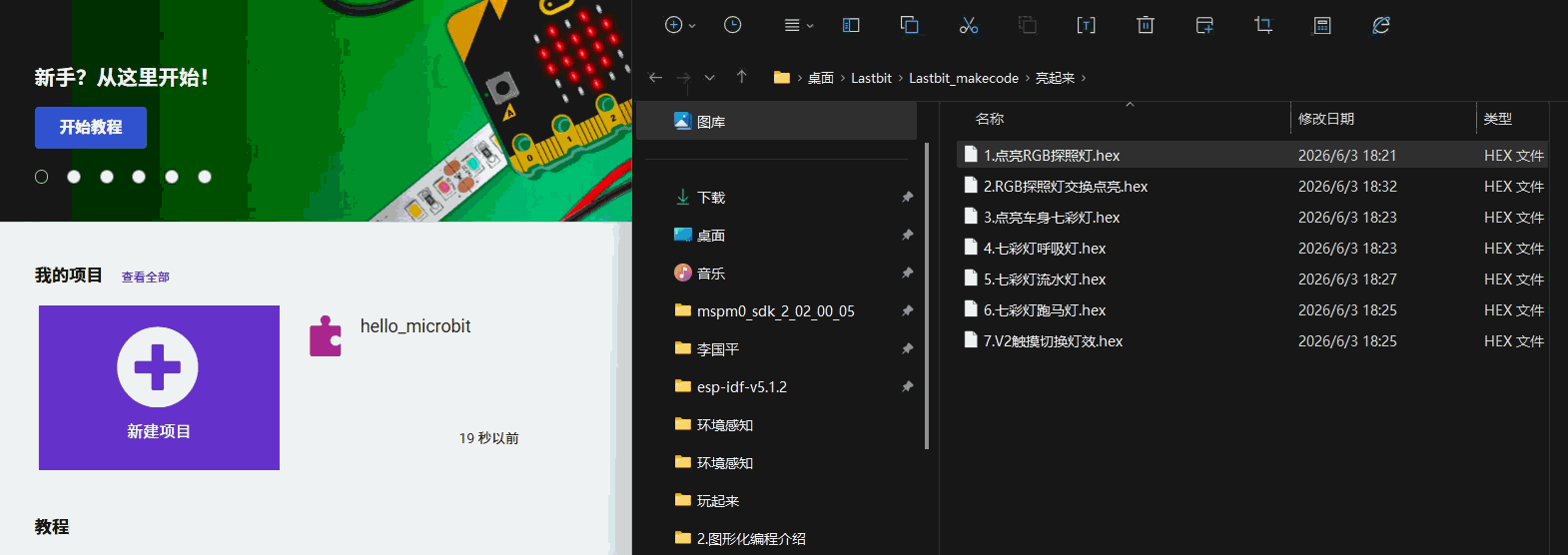
Task: Open the view layout lines dropdown
Action: pyautogui.click(x=799, y=25)
